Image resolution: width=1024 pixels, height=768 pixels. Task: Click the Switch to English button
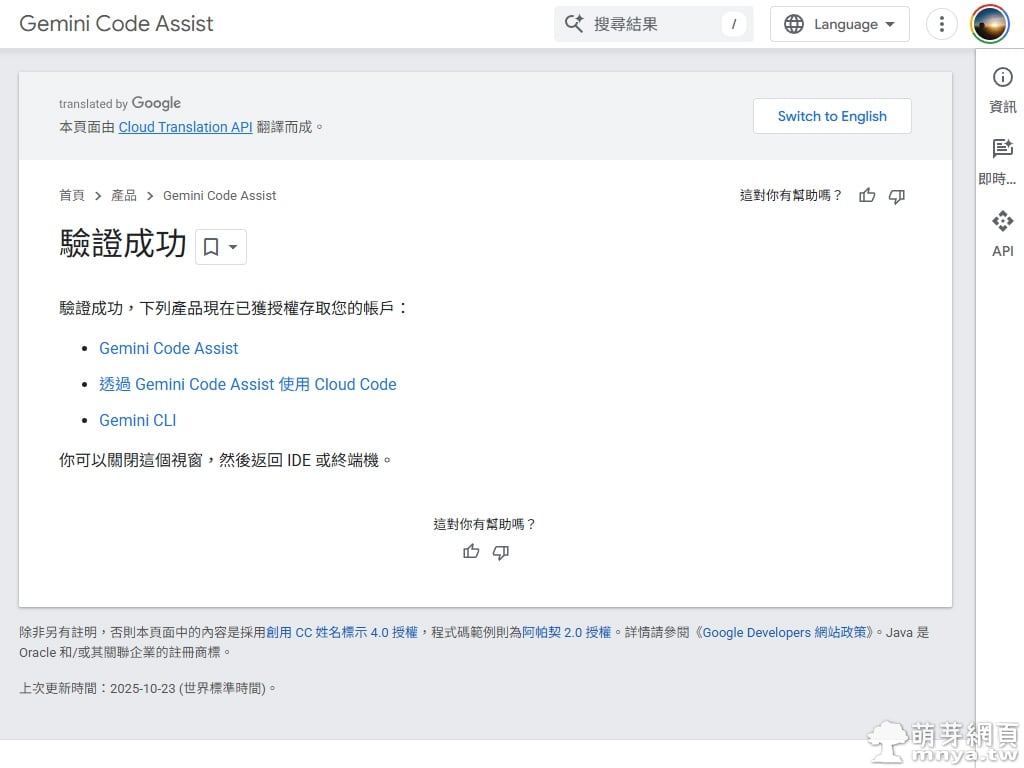click(832, 116)
